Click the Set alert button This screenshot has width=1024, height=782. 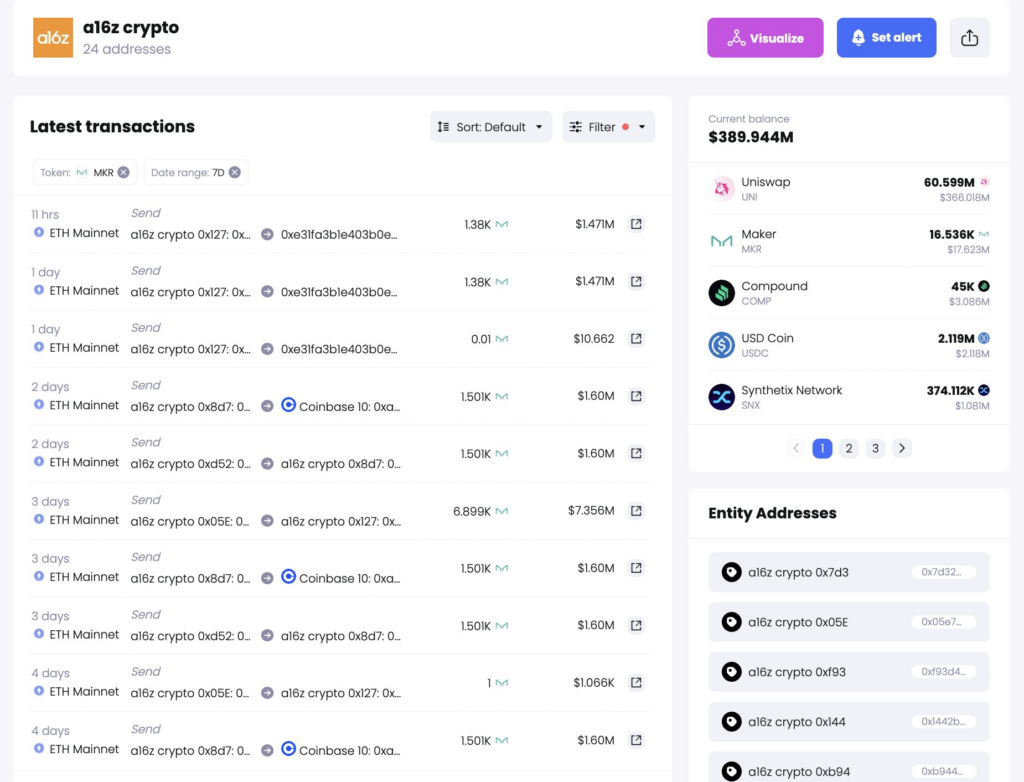886,38
